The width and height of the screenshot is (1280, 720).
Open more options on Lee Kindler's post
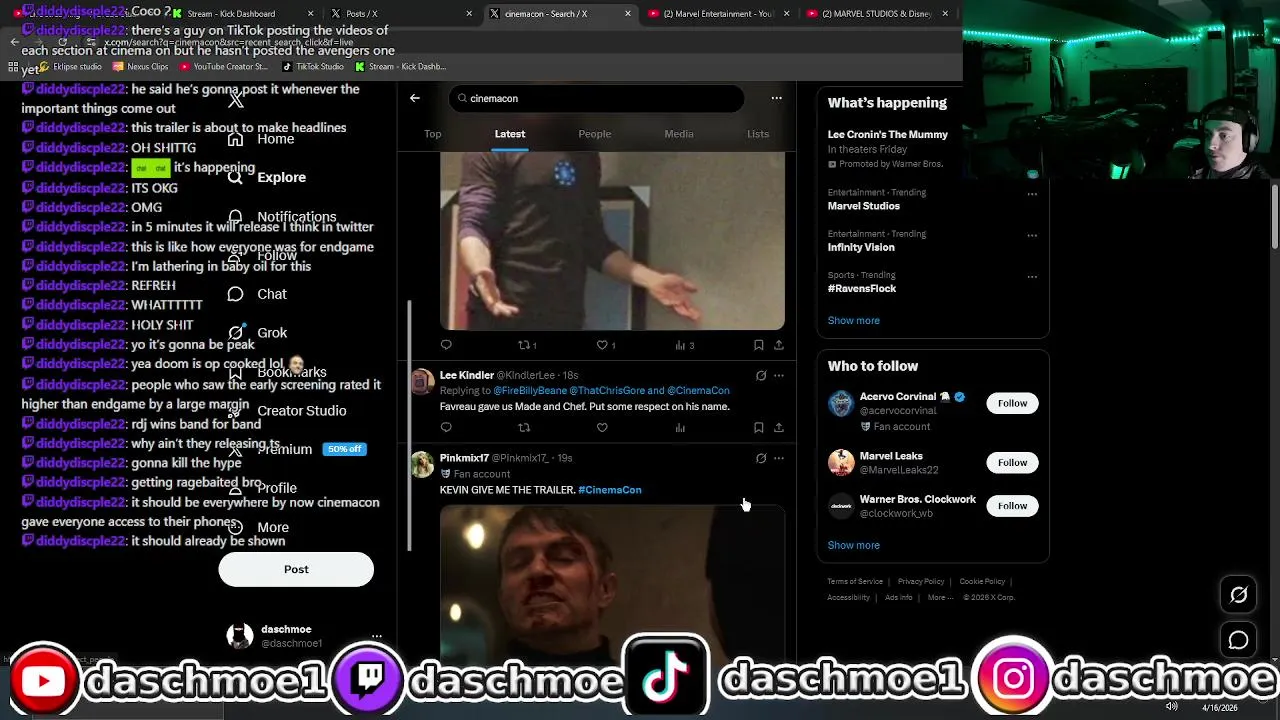779,376
